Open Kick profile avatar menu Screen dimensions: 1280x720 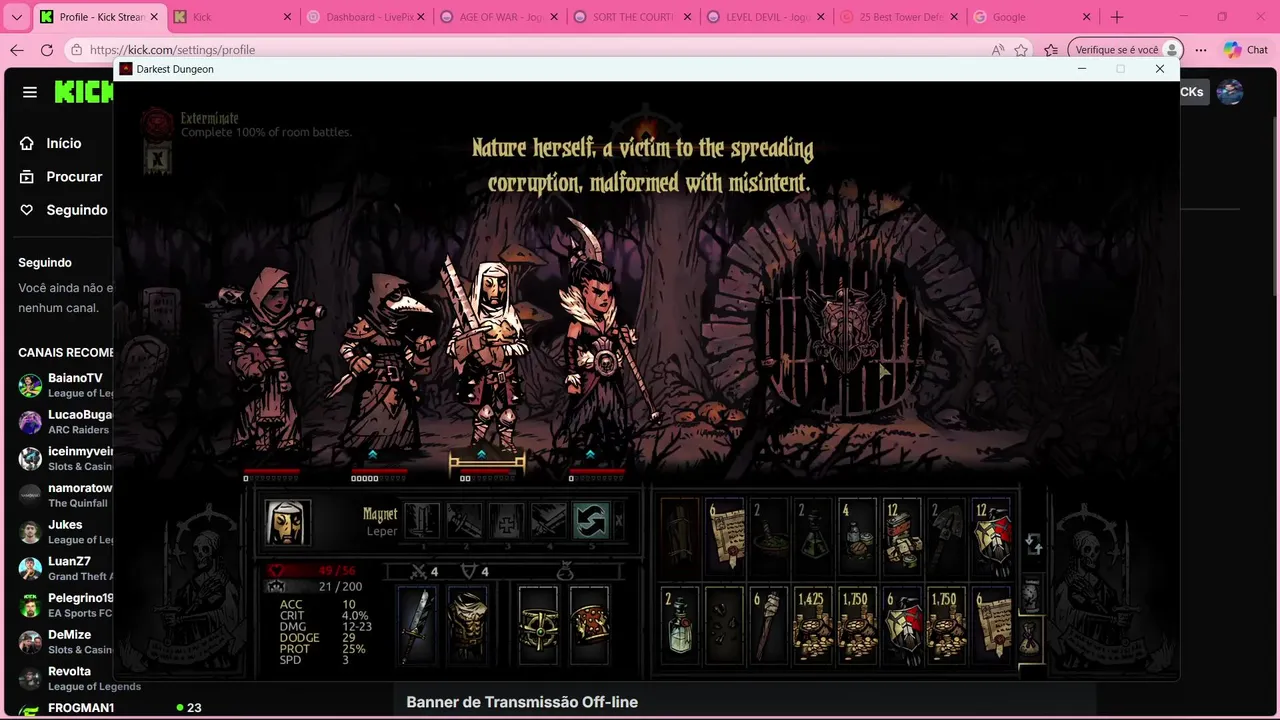(x=1230, y=92)
